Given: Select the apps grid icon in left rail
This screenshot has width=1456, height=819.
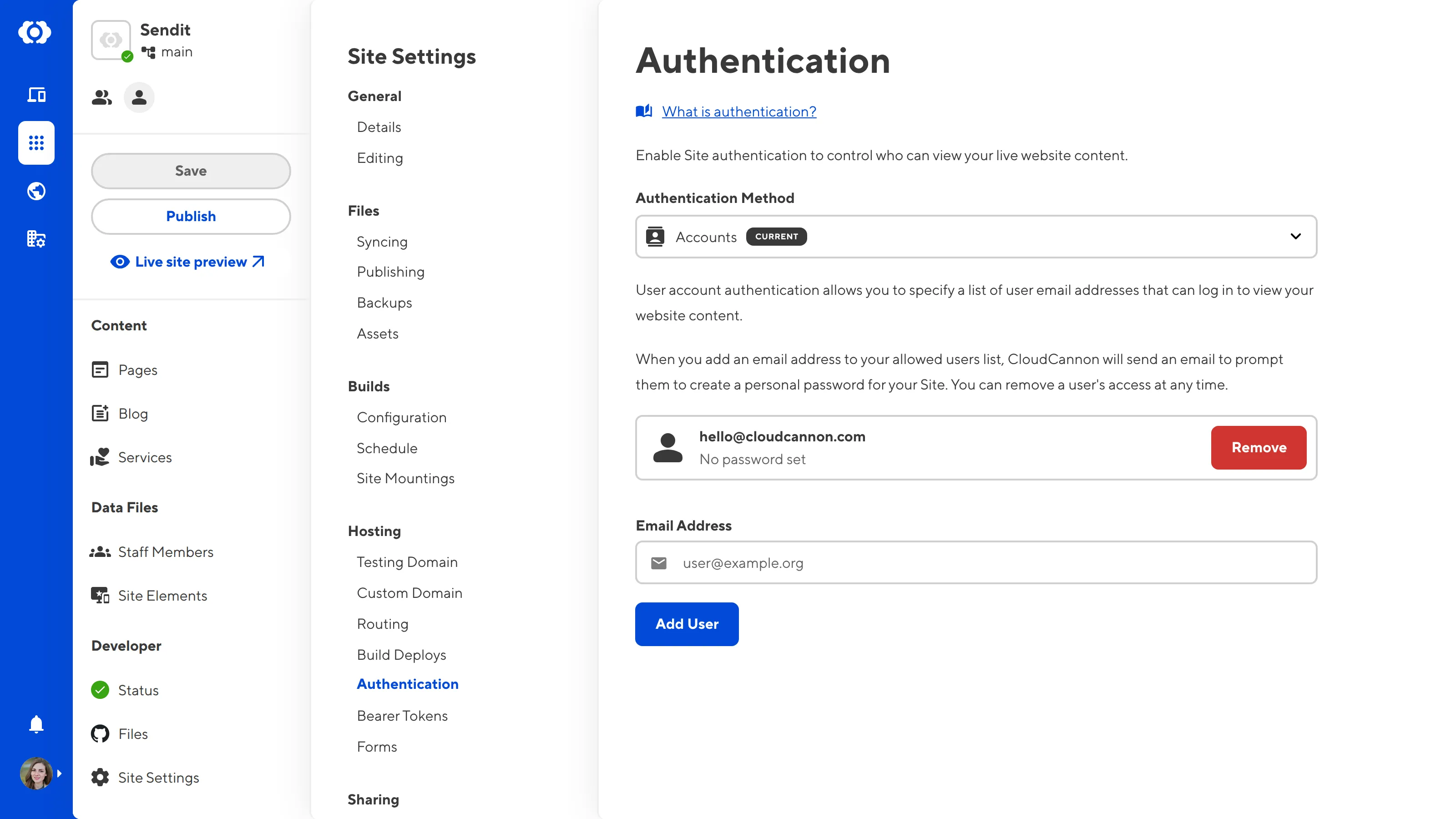Looking at the screenshot, I should (x=36, y=143).
